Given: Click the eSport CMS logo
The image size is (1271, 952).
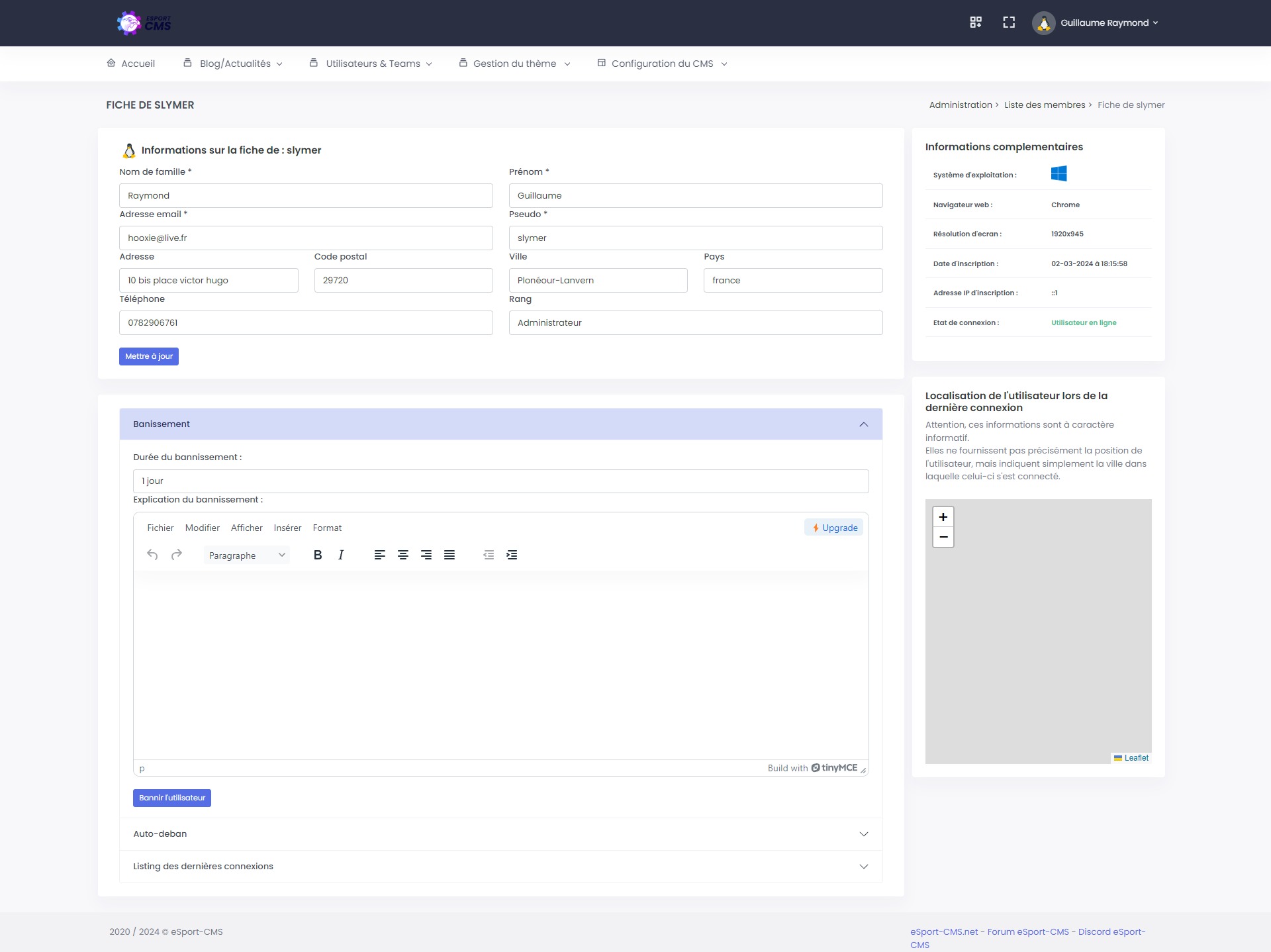Looking at the screenshot, I should tap(144, 23).
